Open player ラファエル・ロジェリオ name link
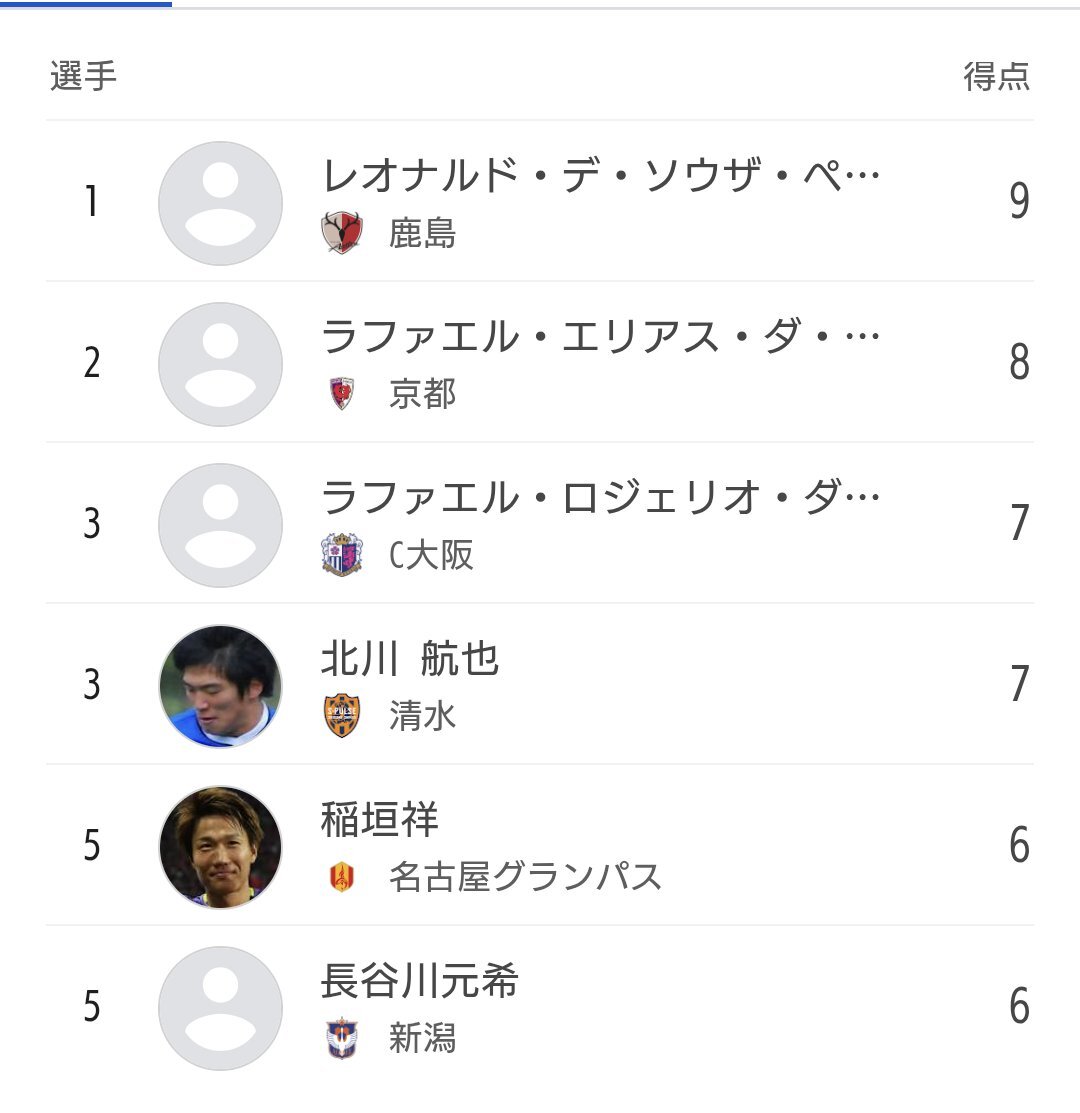The height and width of the screenshot is (1113, 1080). click(x=600, y=498)
